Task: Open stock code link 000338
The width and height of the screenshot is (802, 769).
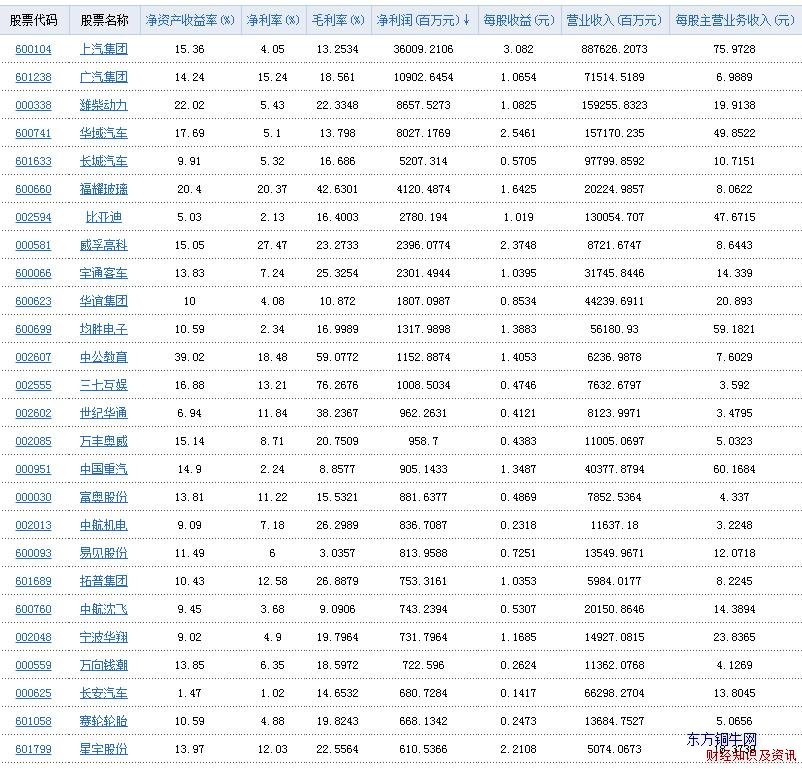Action: [x=33, y=105]
